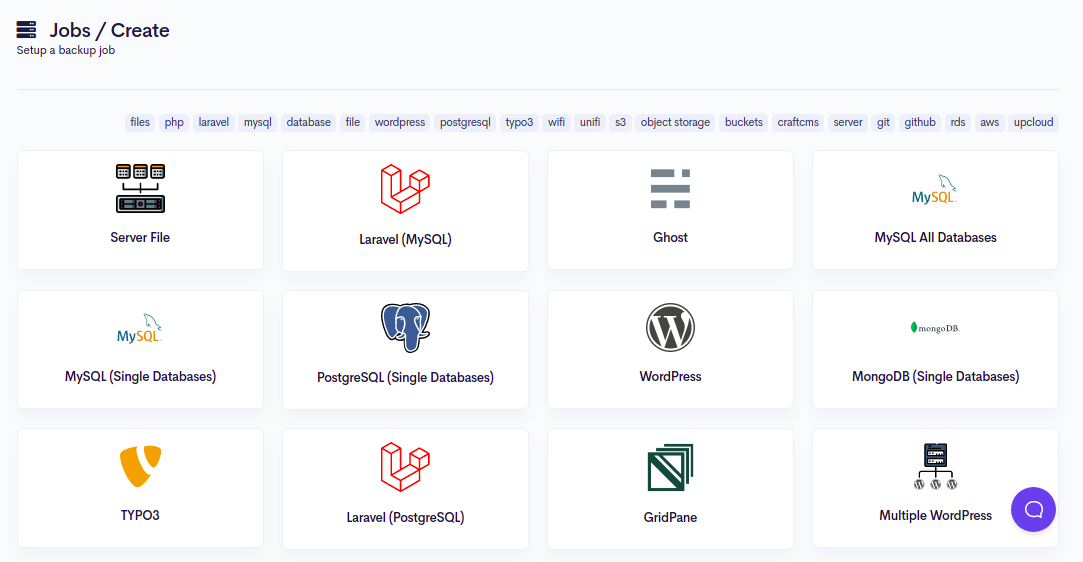Filter by the 'mysql' tag
Screen dimensions: 1083x562
pyautogui.click(x=258, y=122)
